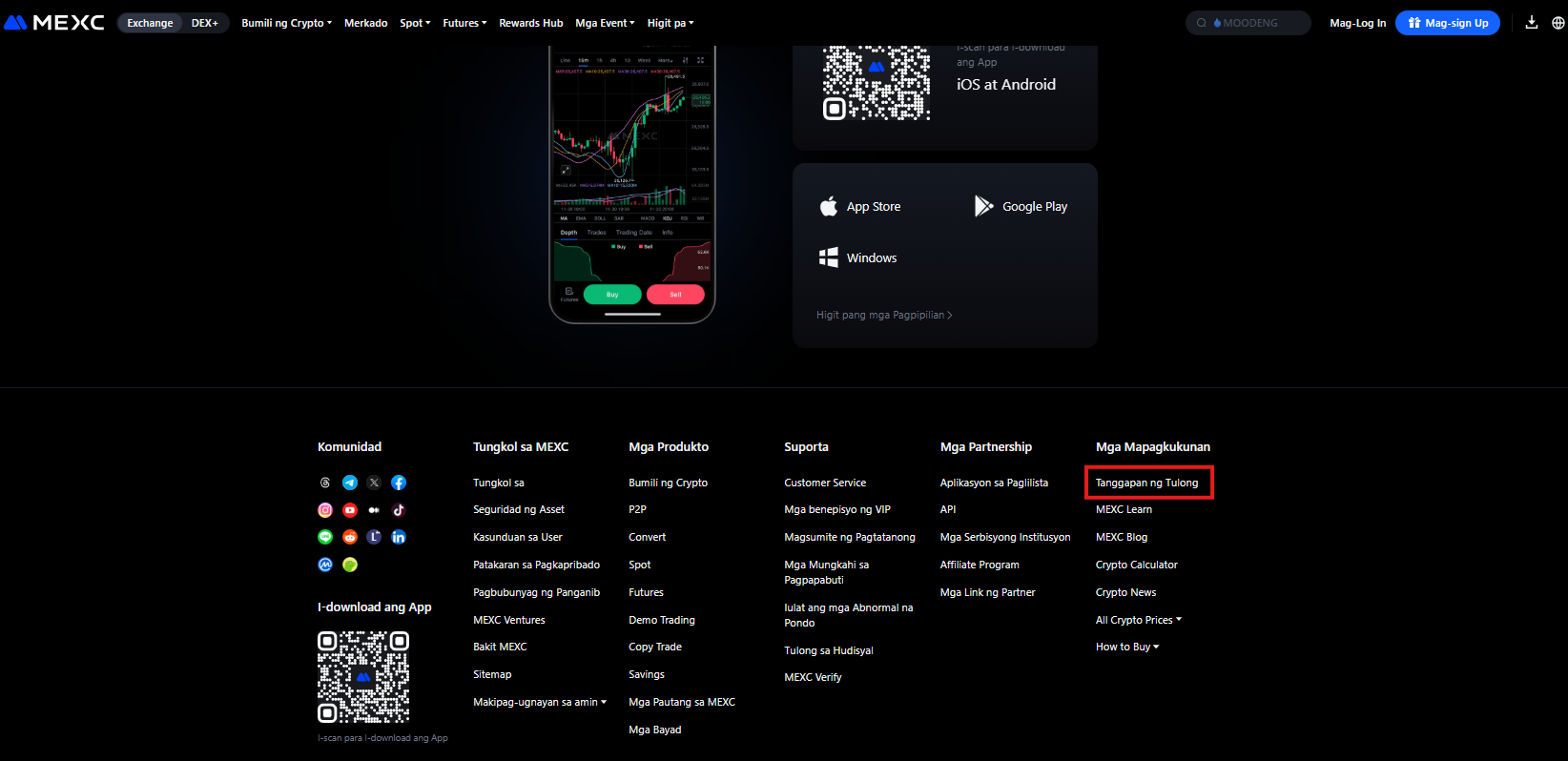Open the Sitemap link
The width and height of the screenshot is (1568, 761).
point(492,674)
